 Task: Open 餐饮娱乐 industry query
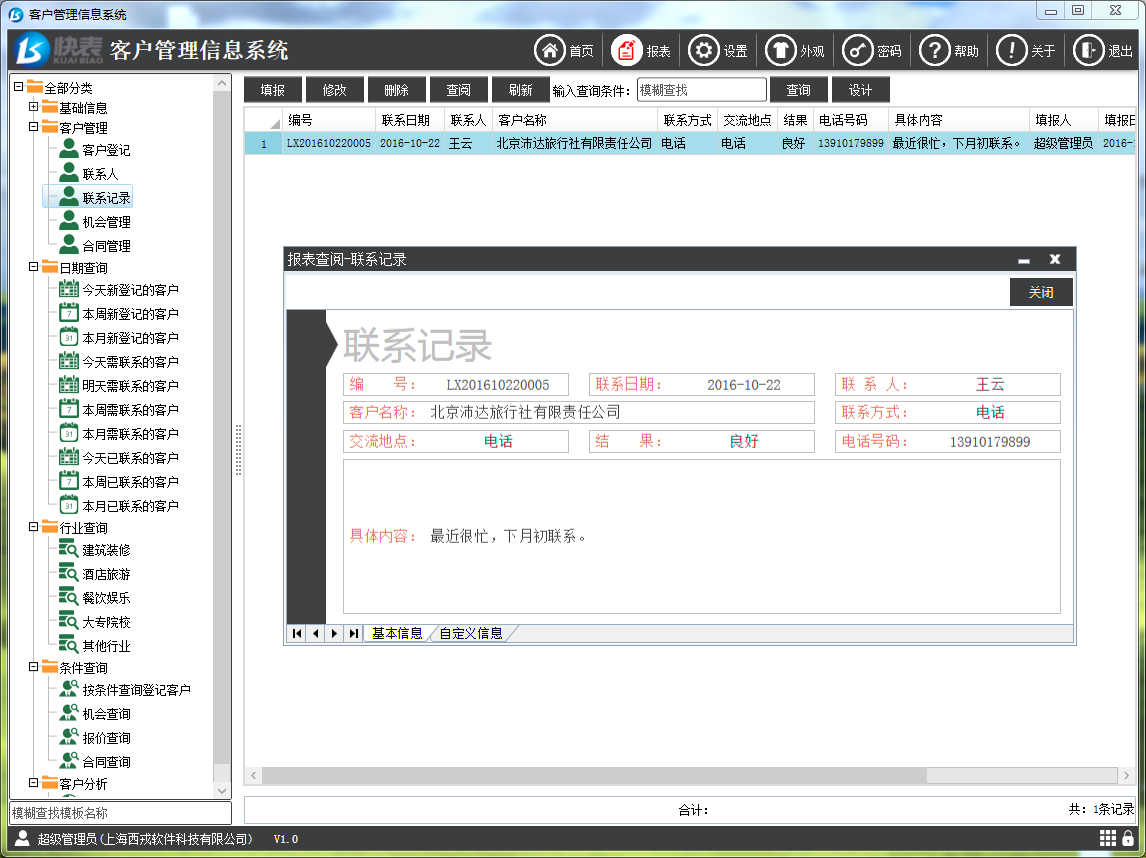tap(106, 598)
